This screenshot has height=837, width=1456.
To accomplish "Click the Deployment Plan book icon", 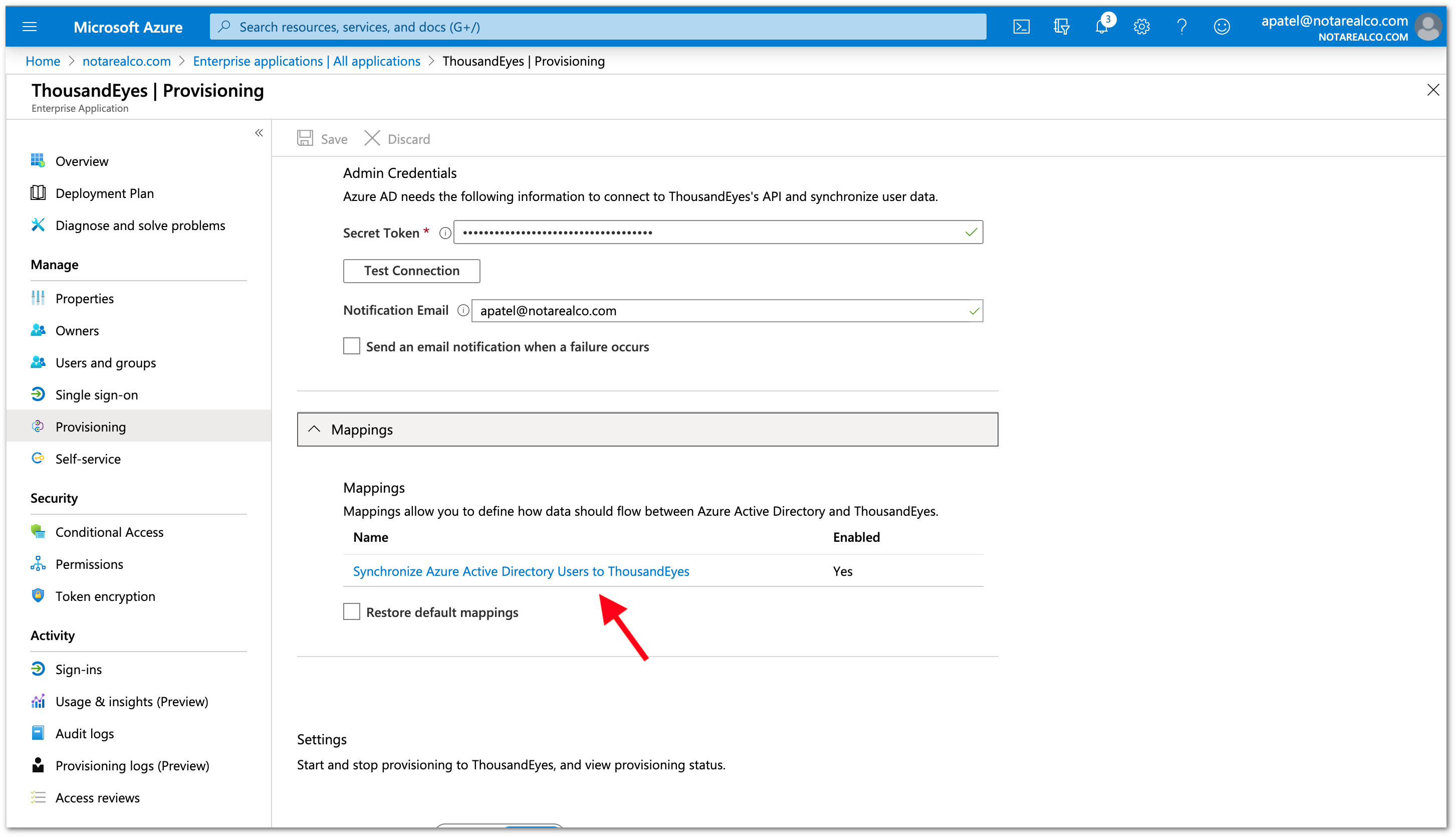I will (38, 192).
